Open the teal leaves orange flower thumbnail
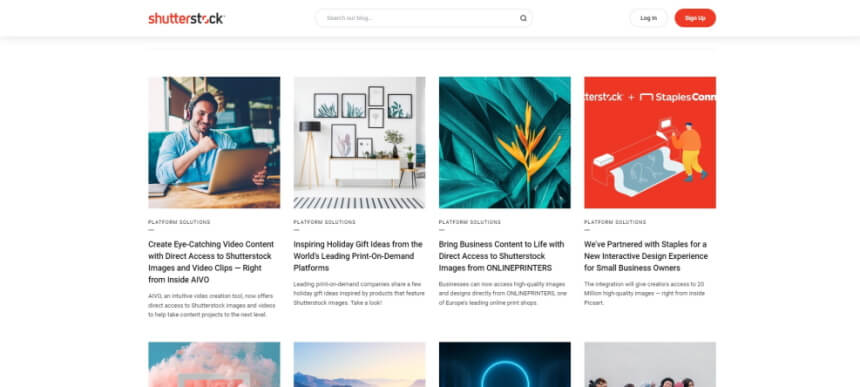860x387 pixels. (505, 143)
